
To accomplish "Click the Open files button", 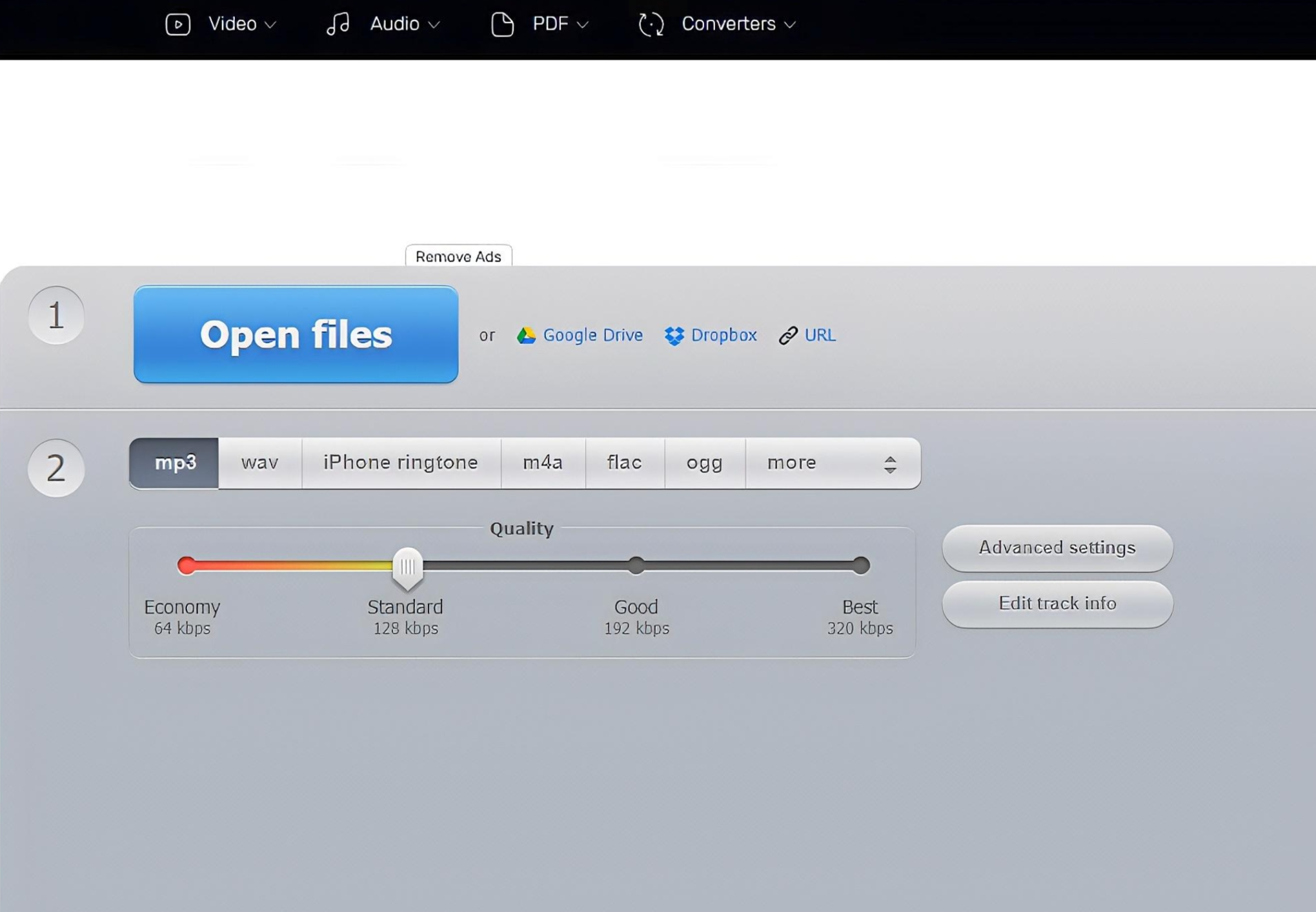I will (x=296, y=334).
